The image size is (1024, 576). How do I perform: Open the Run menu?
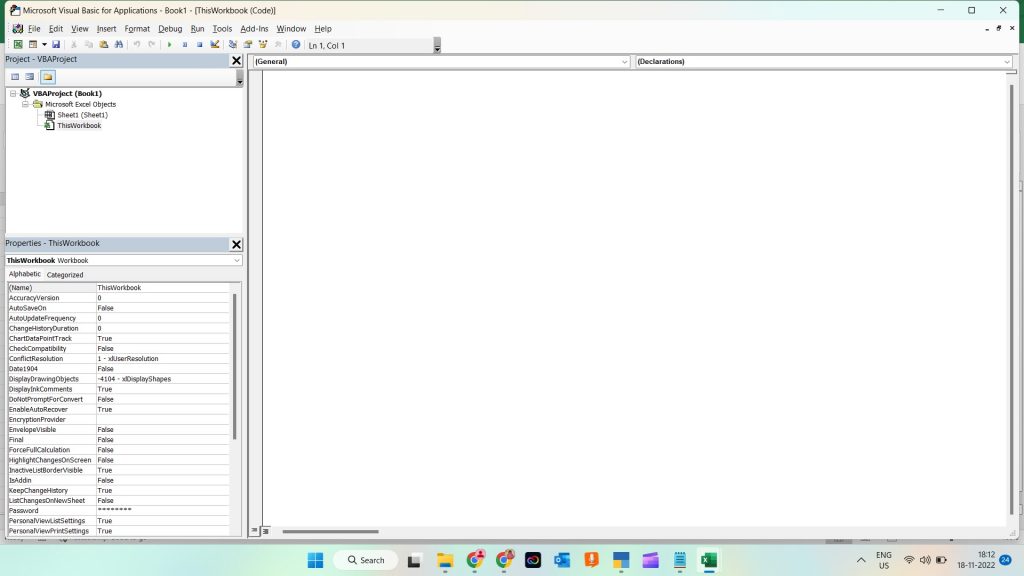197,29
